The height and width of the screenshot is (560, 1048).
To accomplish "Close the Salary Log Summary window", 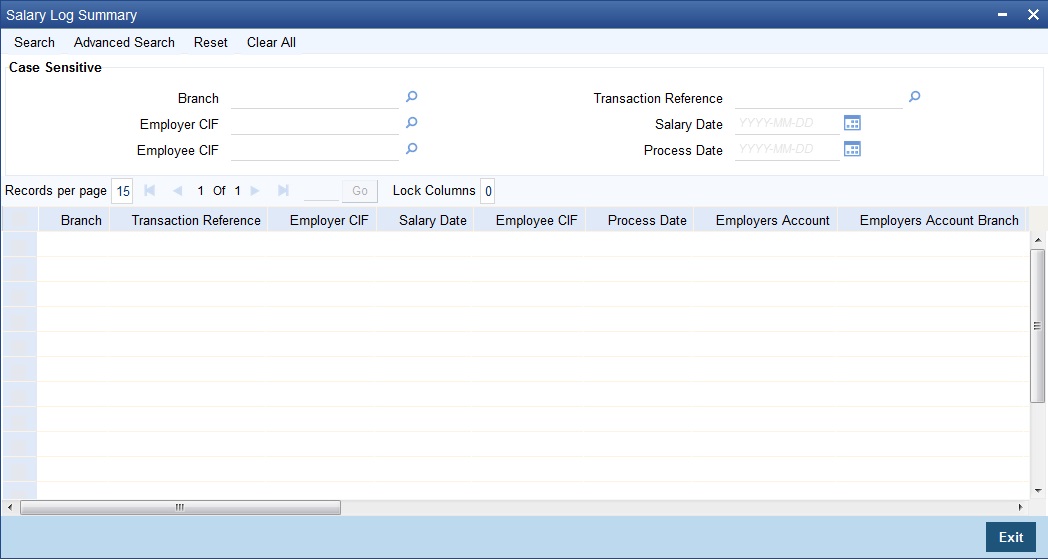I will 1033,15.
